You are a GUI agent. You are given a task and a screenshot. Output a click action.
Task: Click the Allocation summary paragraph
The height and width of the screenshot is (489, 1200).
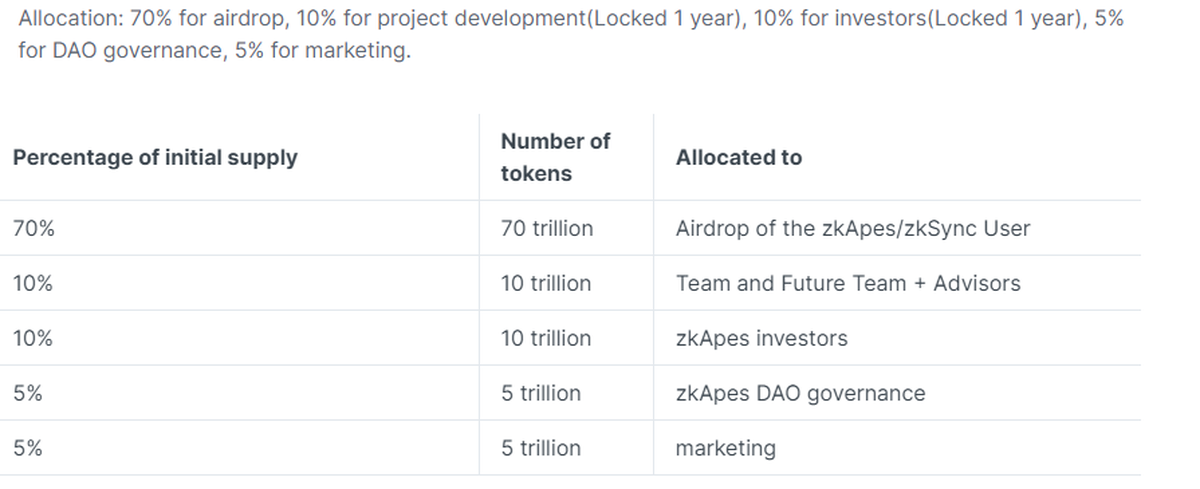pos(570,20)
